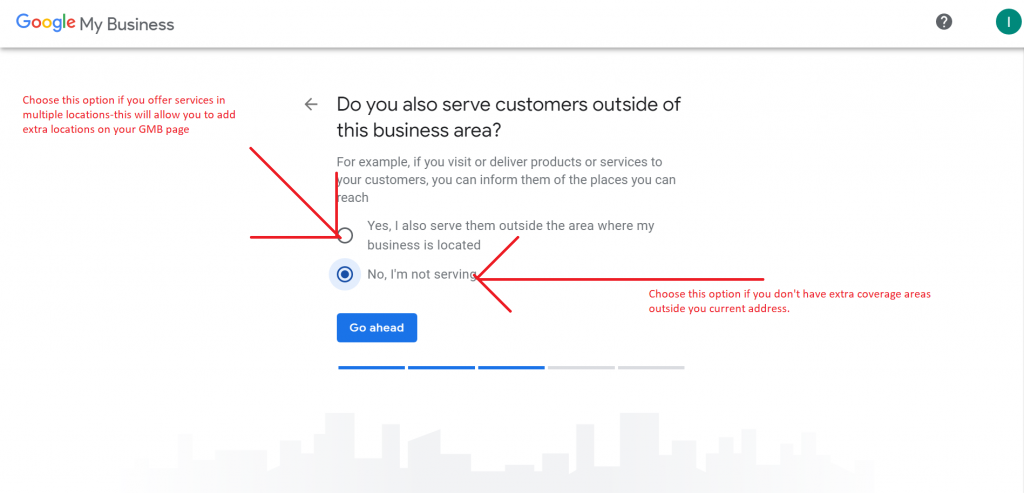Click the 'For example, if you visit' description
The height and width of the screenshot is (493, 1024).
pyautogui.click(x=505, y=179)
